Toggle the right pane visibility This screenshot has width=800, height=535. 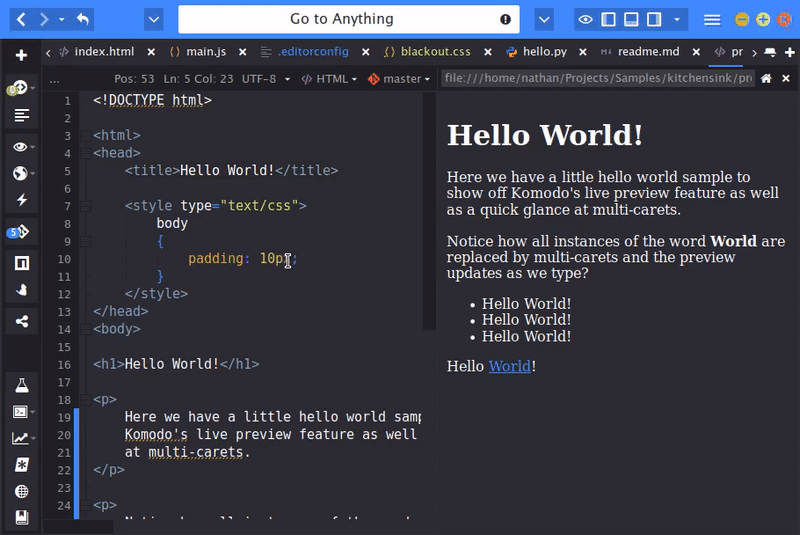click(x=654, y=19)
